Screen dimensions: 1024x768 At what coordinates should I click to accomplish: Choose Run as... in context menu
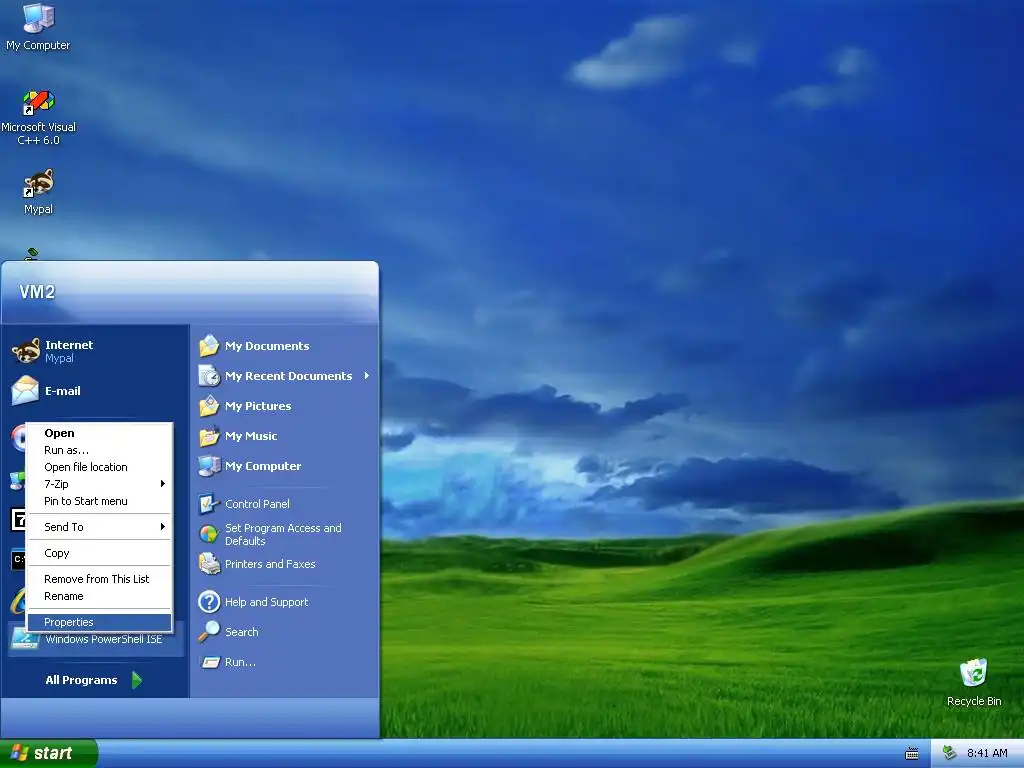click(x=99, y=450)
